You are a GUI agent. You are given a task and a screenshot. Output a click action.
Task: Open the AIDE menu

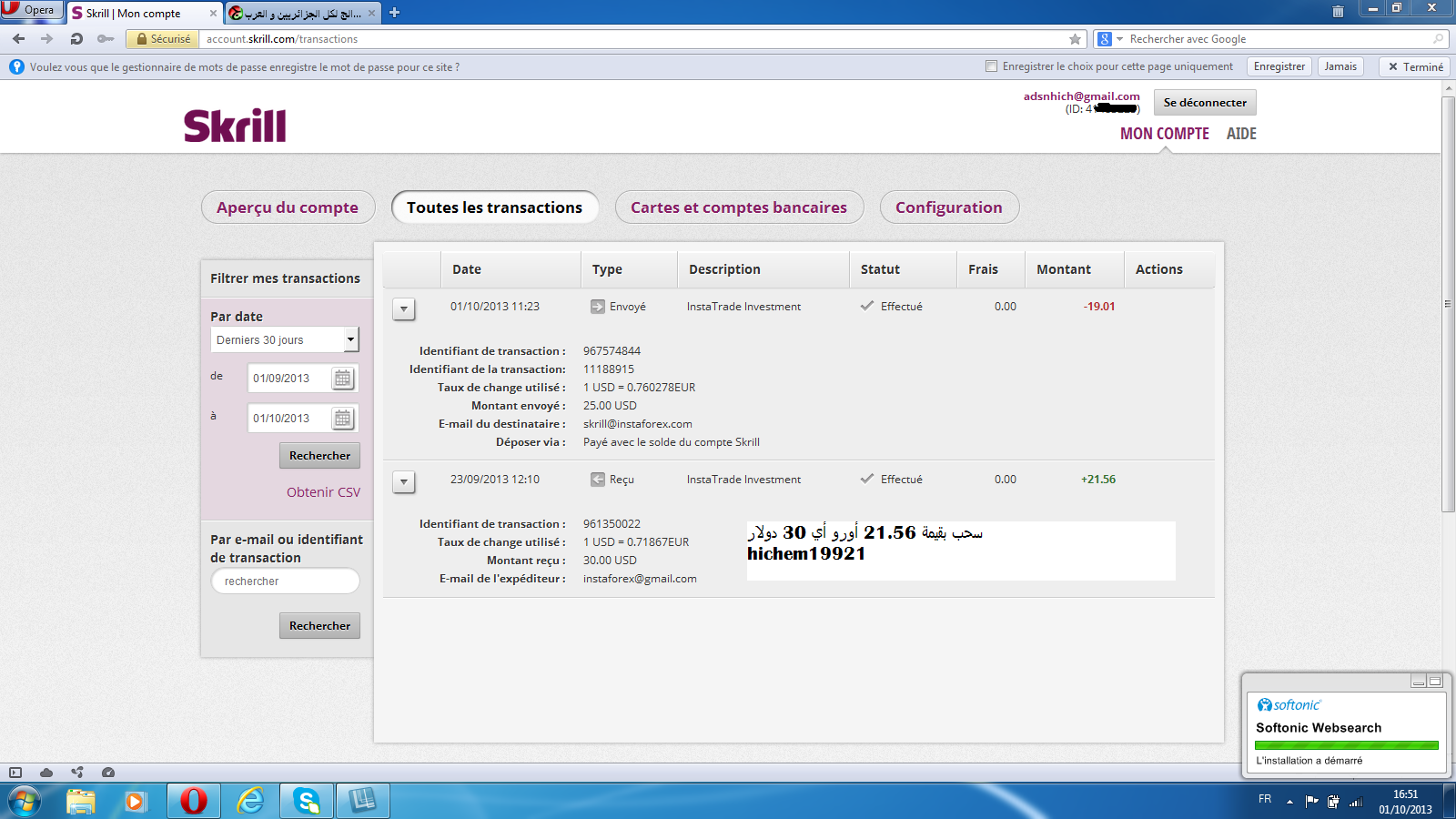tap(1241, 134)
